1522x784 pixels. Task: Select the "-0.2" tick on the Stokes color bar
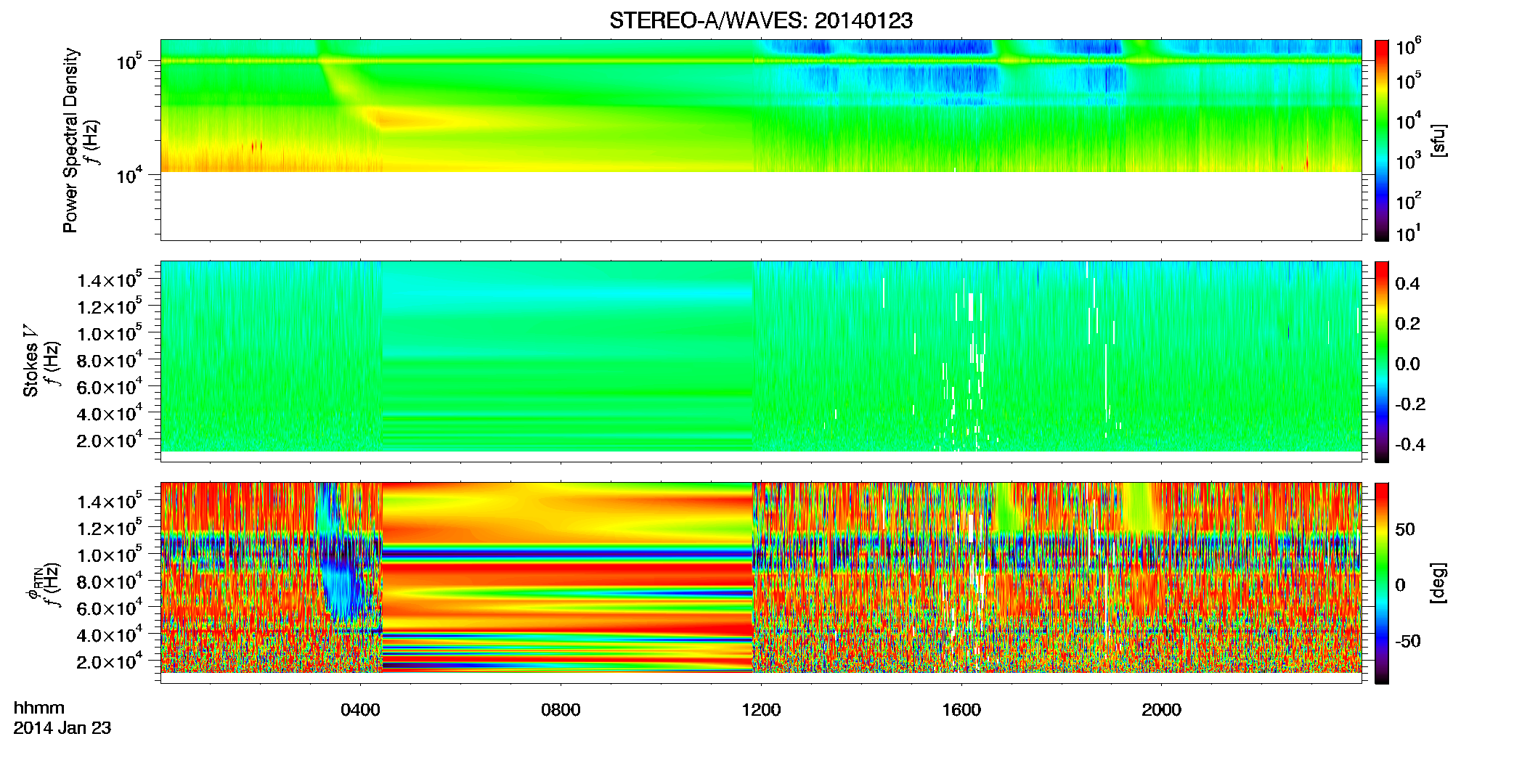pyautogui.click(x=1410, y=404)
